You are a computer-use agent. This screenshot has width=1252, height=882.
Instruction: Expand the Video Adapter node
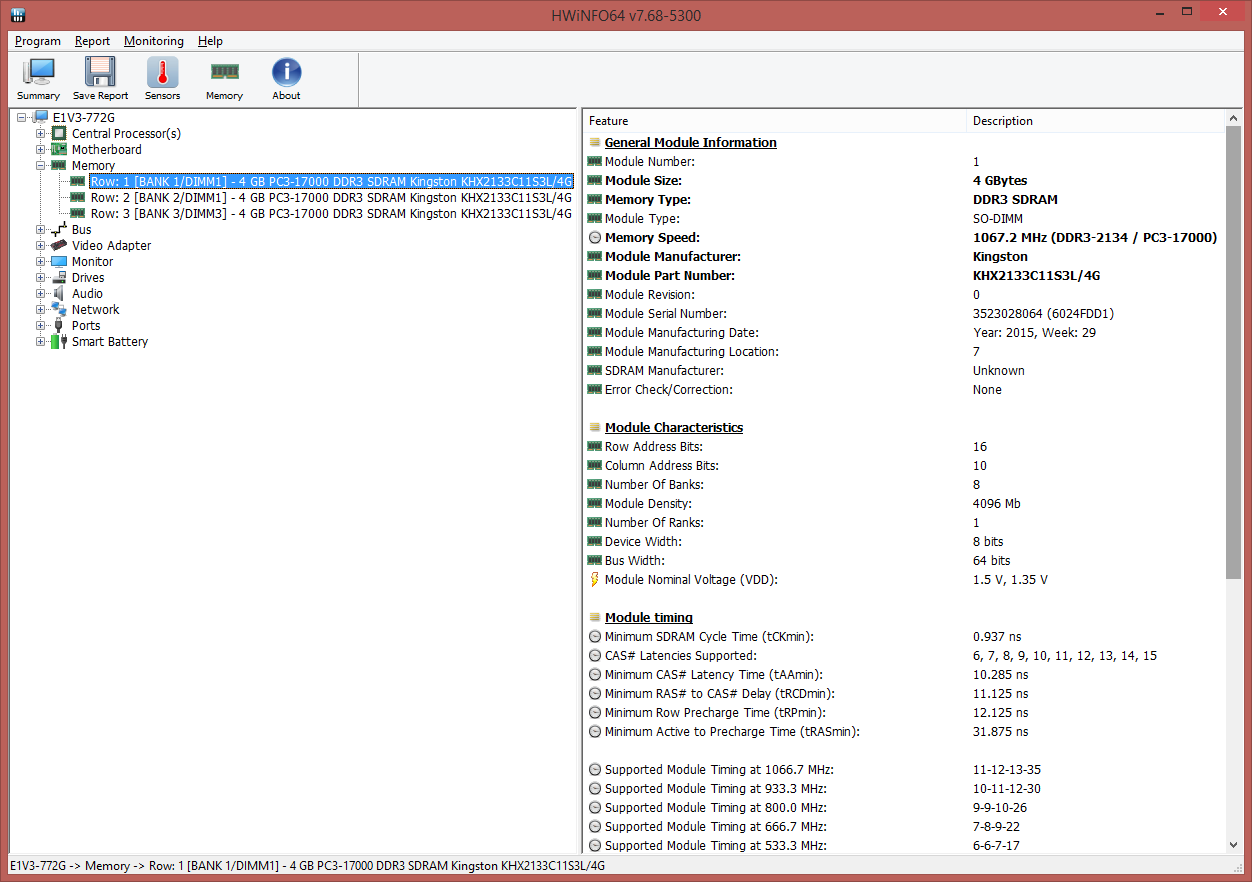(41, 245)
